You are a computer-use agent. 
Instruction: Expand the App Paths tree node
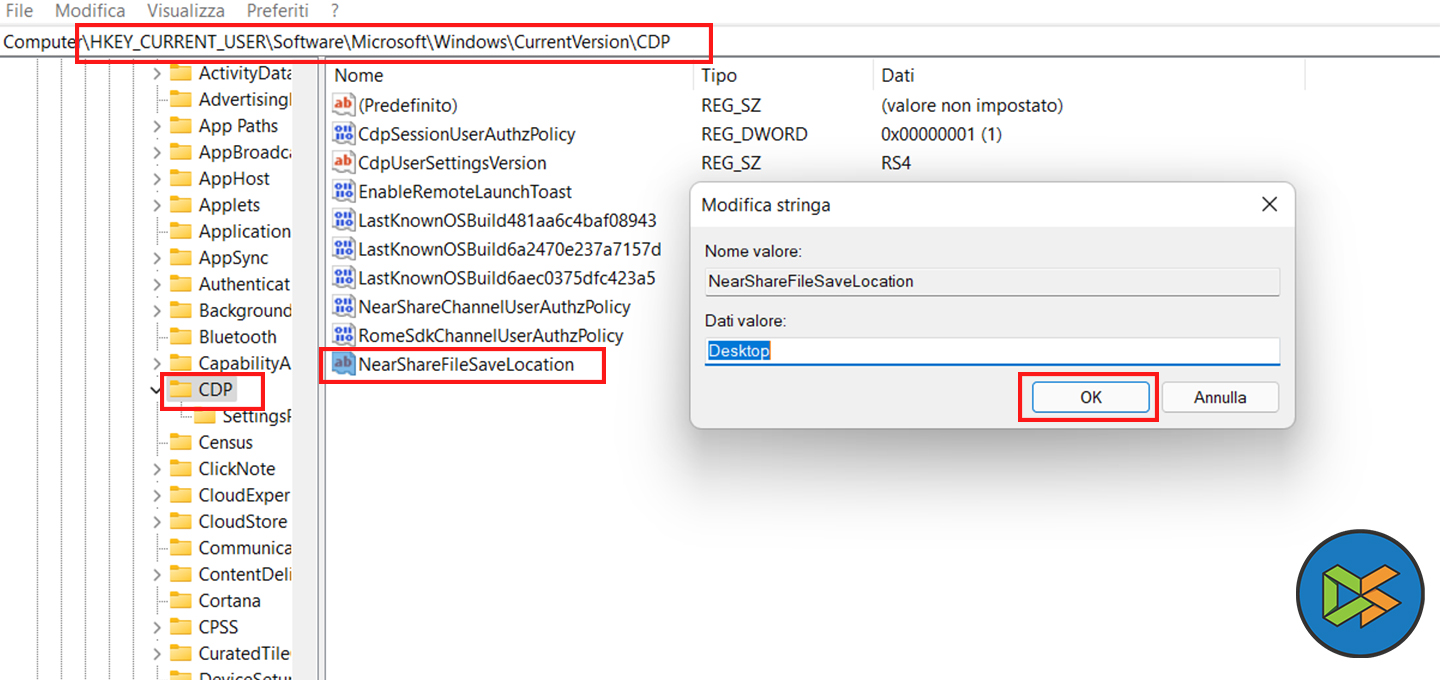(x=156, y=126)
